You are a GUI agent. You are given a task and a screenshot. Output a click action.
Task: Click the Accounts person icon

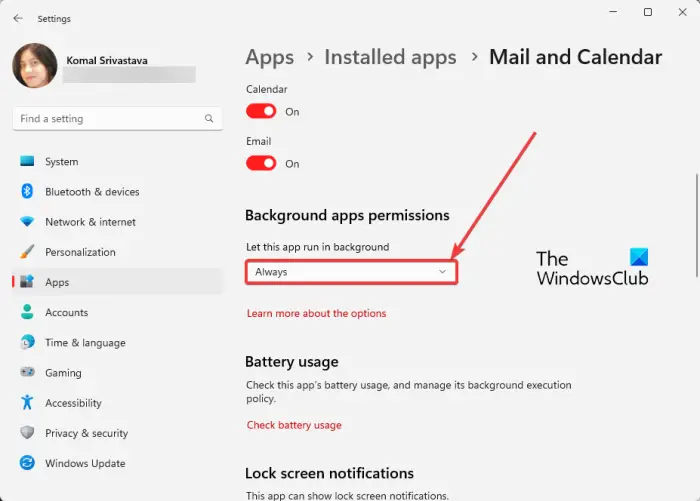pyautogui.click(x=27, y=312)
